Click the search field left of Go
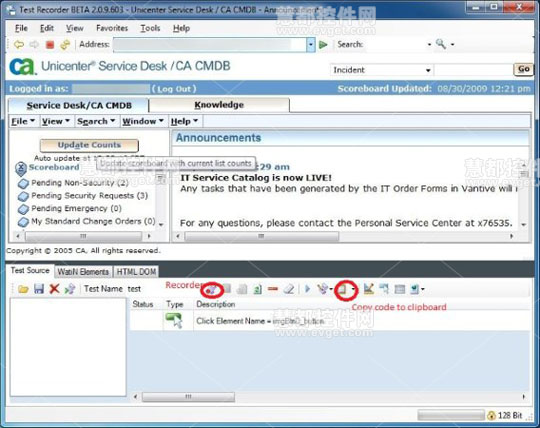Viewport: 540px width, 428px height. point(474,70)
